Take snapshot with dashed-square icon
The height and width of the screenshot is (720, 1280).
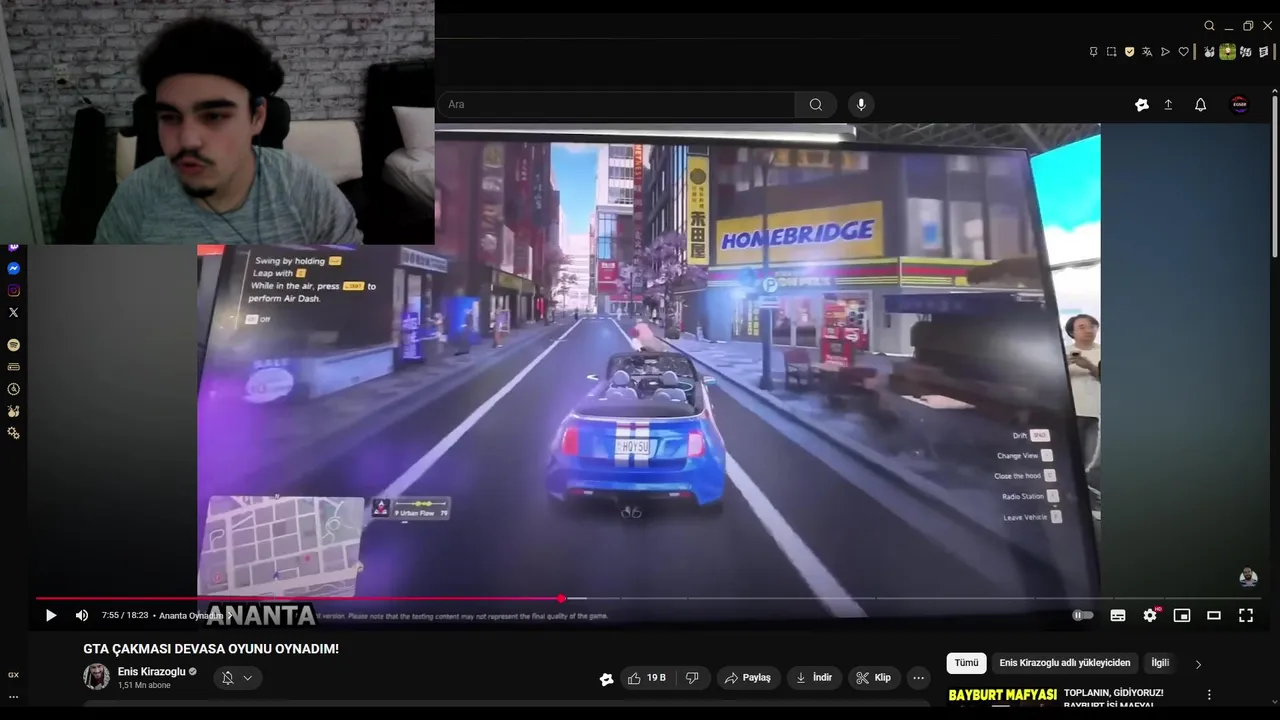(x=1111, y=52)
